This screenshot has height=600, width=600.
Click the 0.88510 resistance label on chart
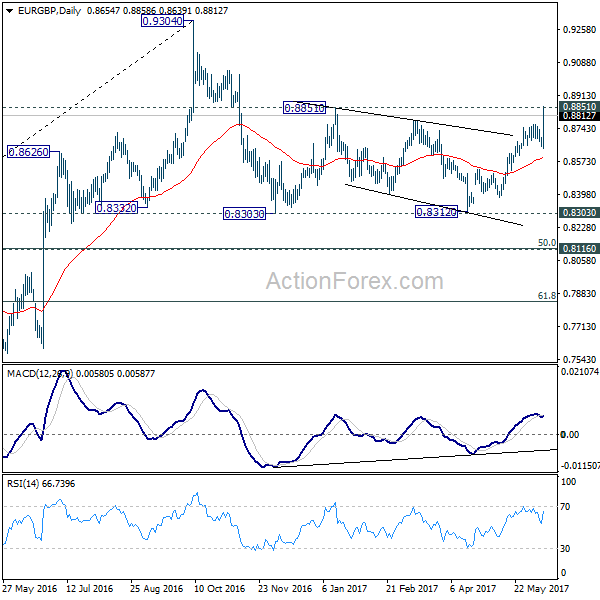pyautogui.click(x=304, y=108)
